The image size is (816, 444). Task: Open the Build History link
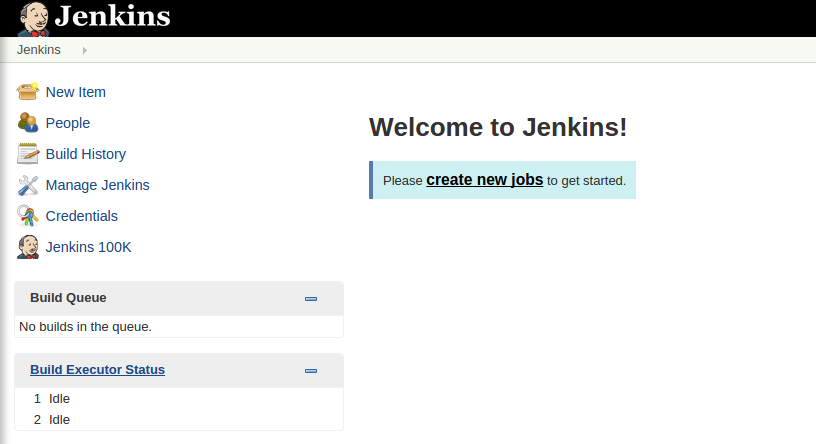tap(86, 154)
